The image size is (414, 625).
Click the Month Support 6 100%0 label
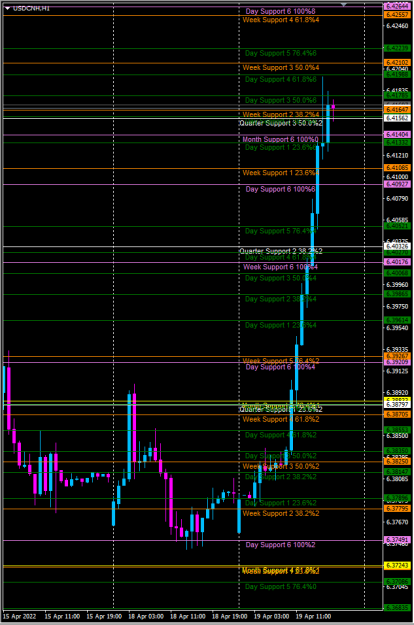click(280, 139)
